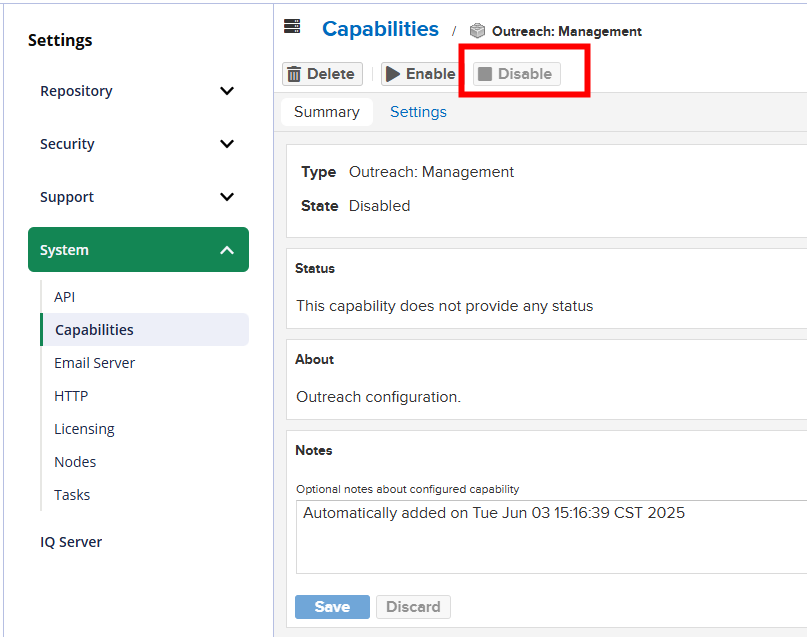Open the Licensing page

pyautogui.click(x=85, y=429)
